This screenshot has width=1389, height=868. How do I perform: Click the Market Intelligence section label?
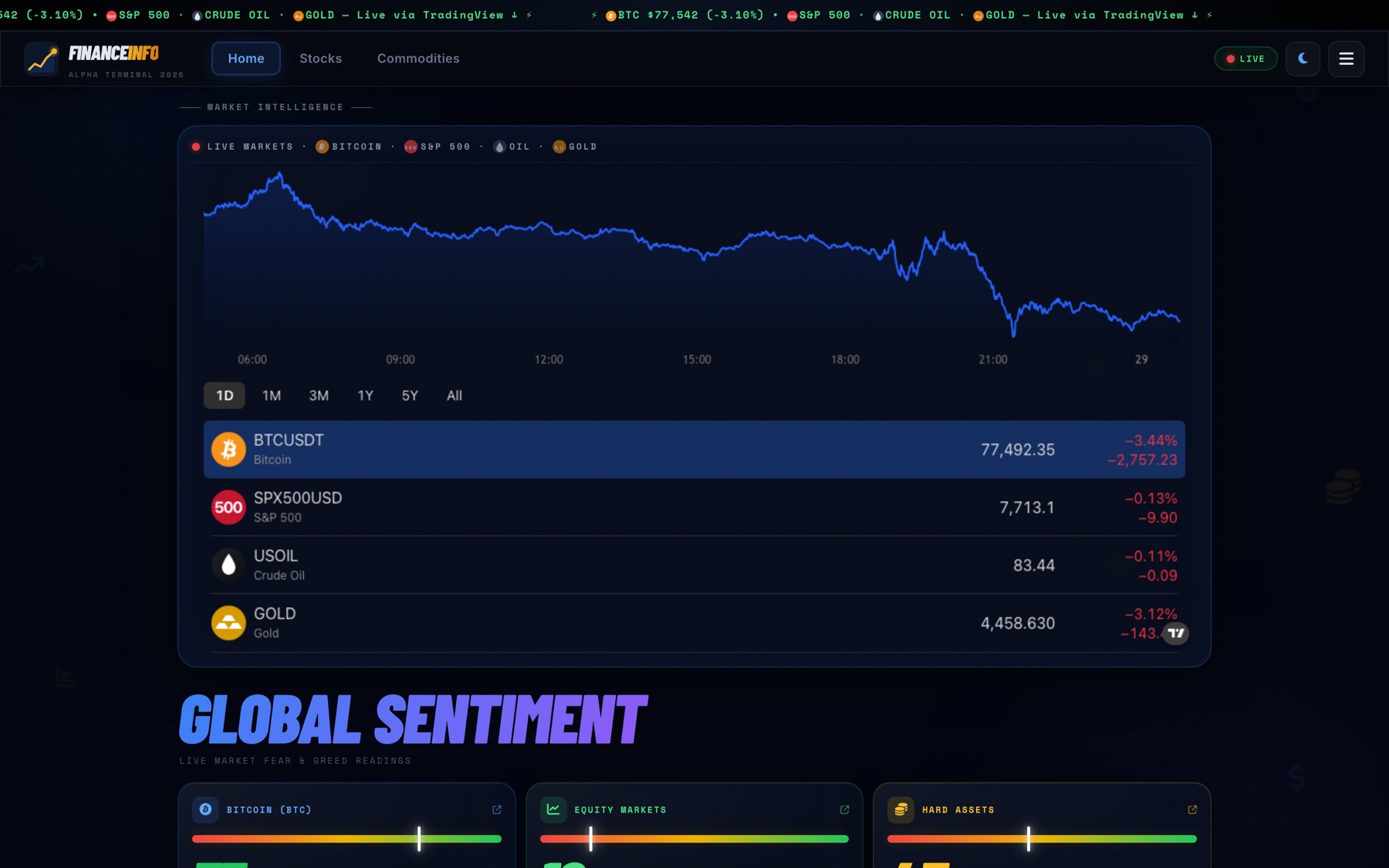point(275,107)
